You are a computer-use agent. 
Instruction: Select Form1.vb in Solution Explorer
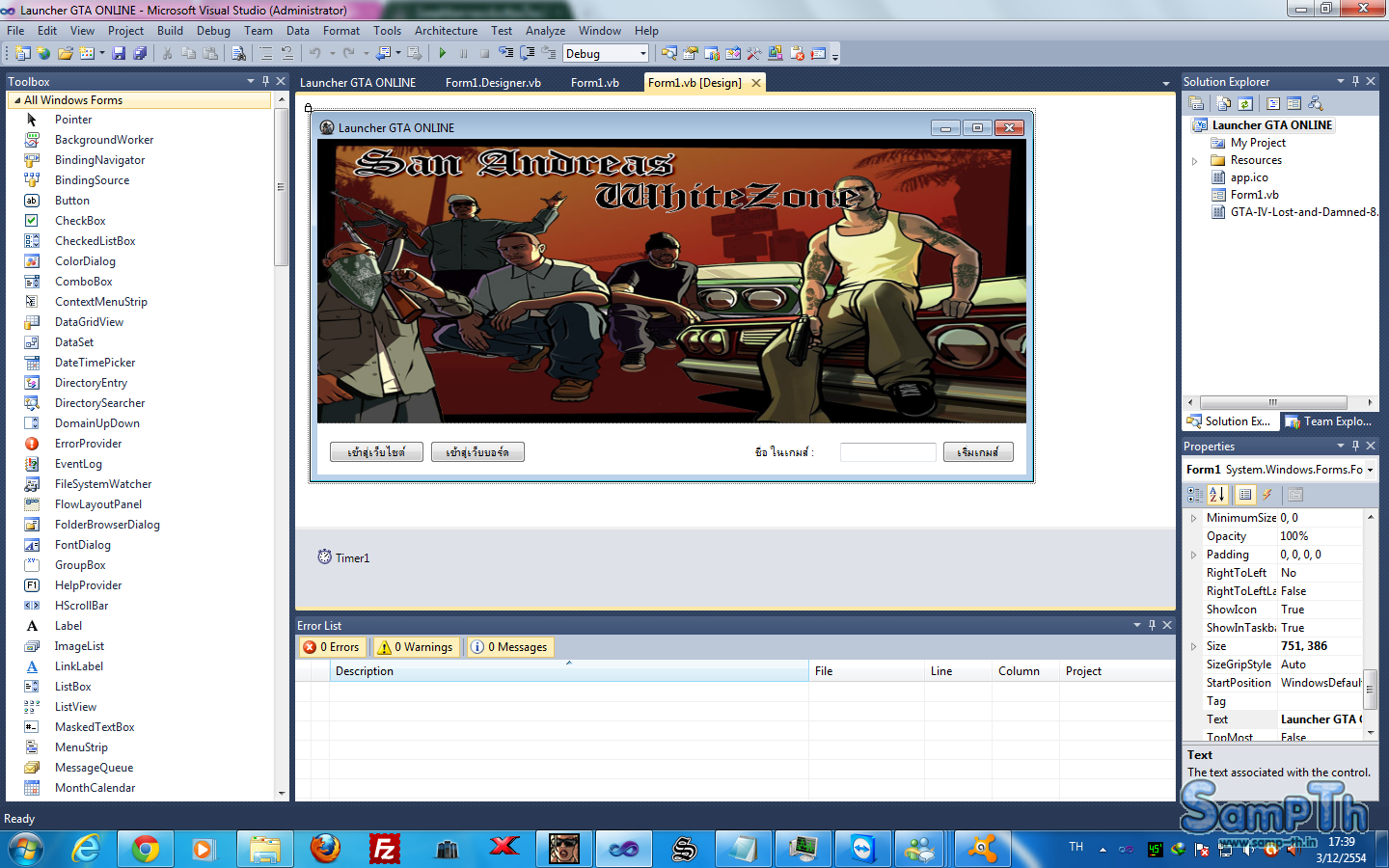click(x=1254, y=195)
